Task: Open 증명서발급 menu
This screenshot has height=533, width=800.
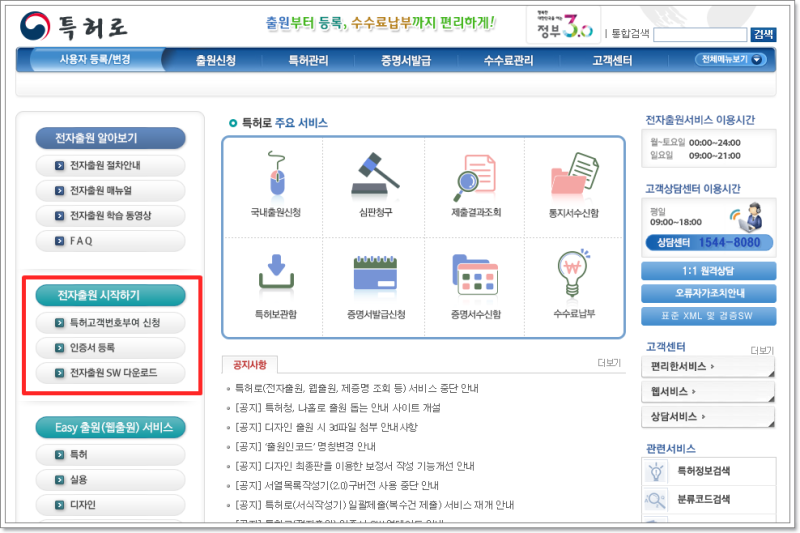Action: coord(406,60)
